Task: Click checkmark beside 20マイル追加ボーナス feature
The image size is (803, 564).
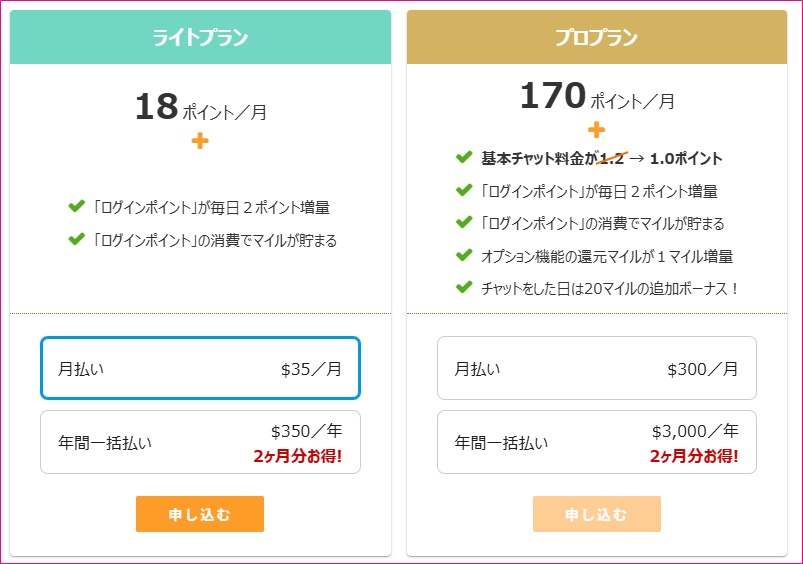Action: (x=463, y=287)
